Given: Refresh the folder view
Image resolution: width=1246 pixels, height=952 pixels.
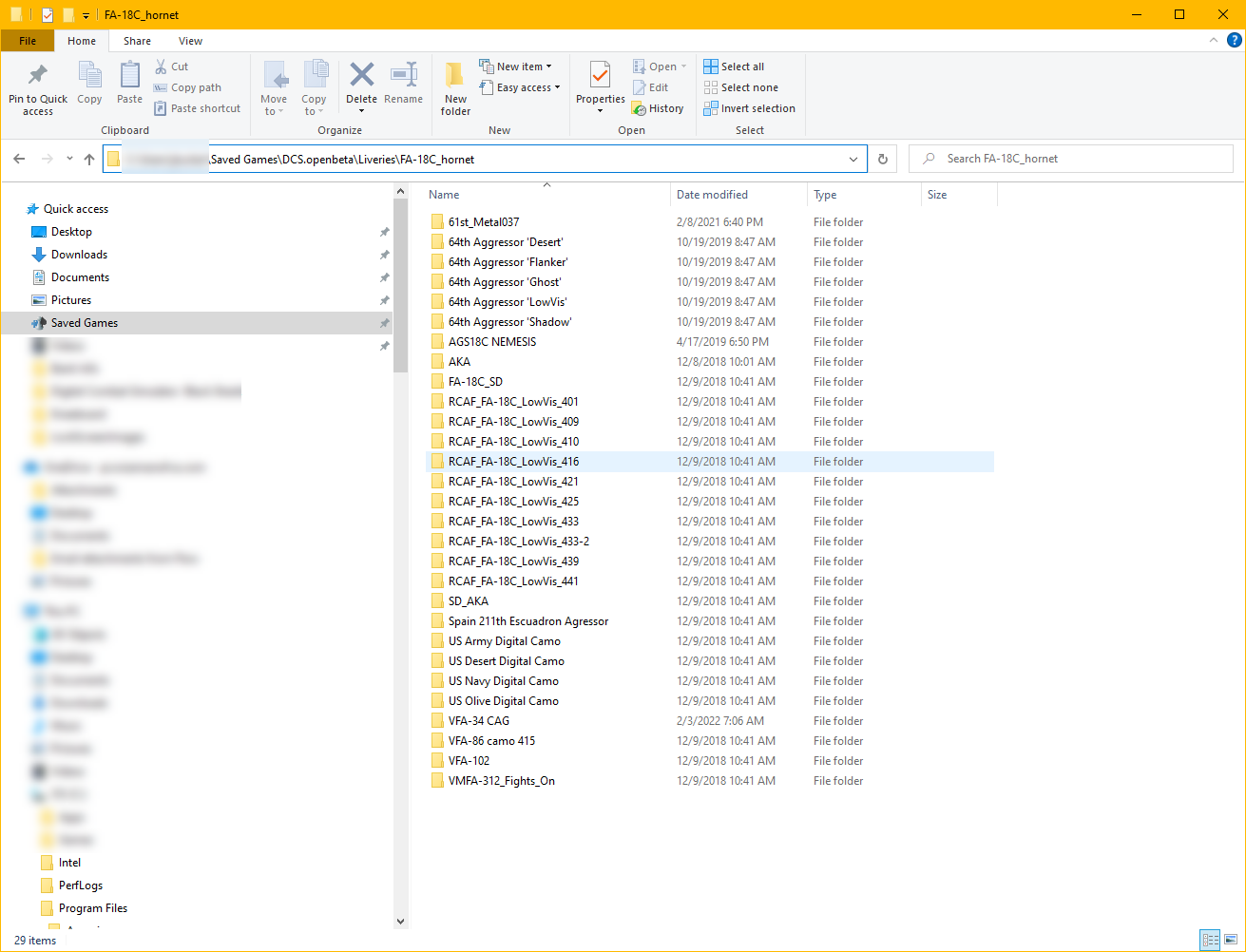Looking at the screenshot, I should (882, 159).
